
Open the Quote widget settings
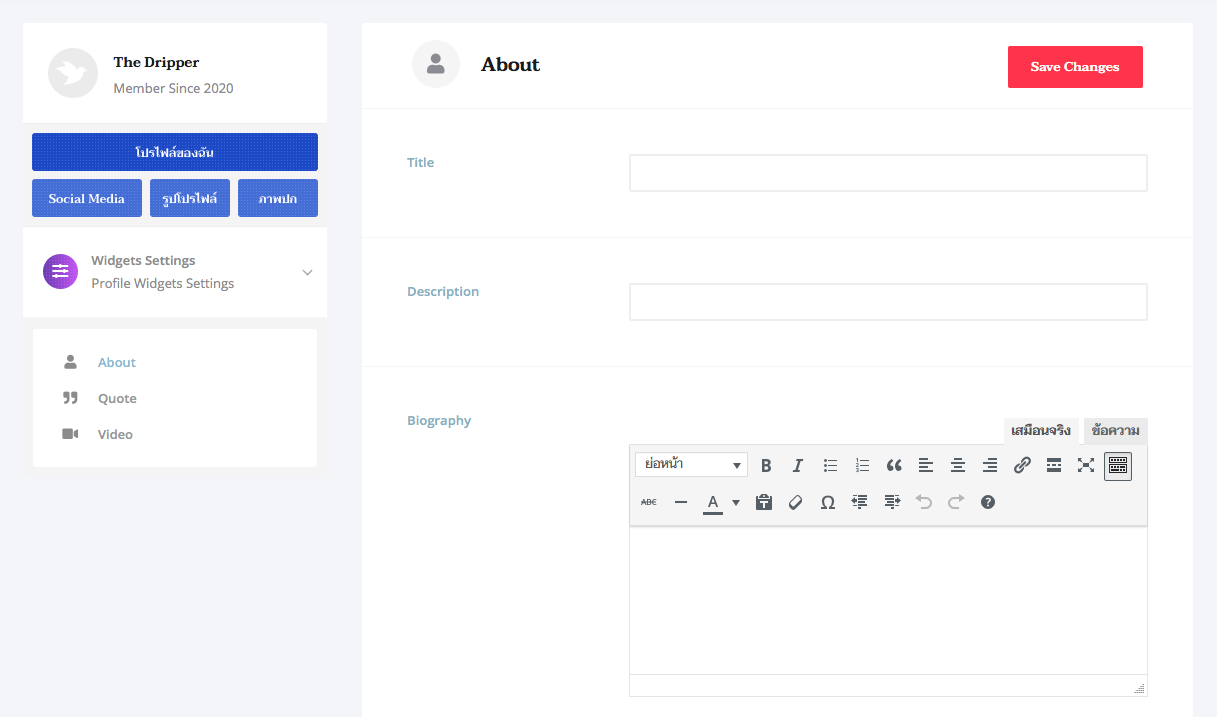117,398
